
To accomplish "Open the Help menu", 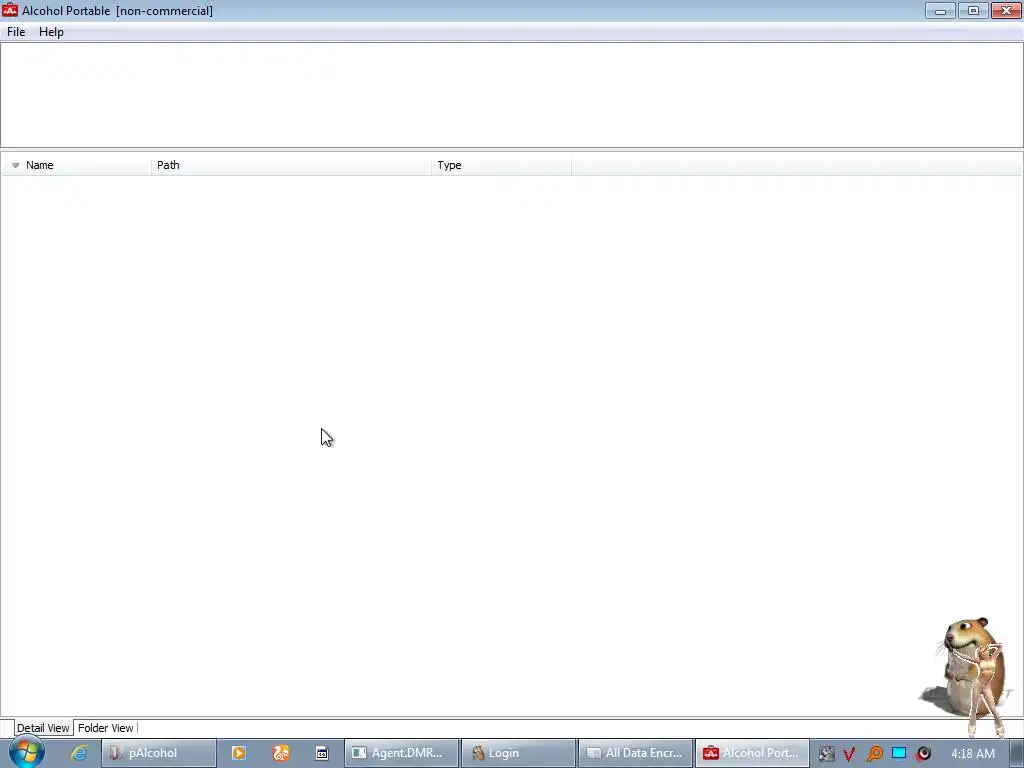I will point(51,32).
